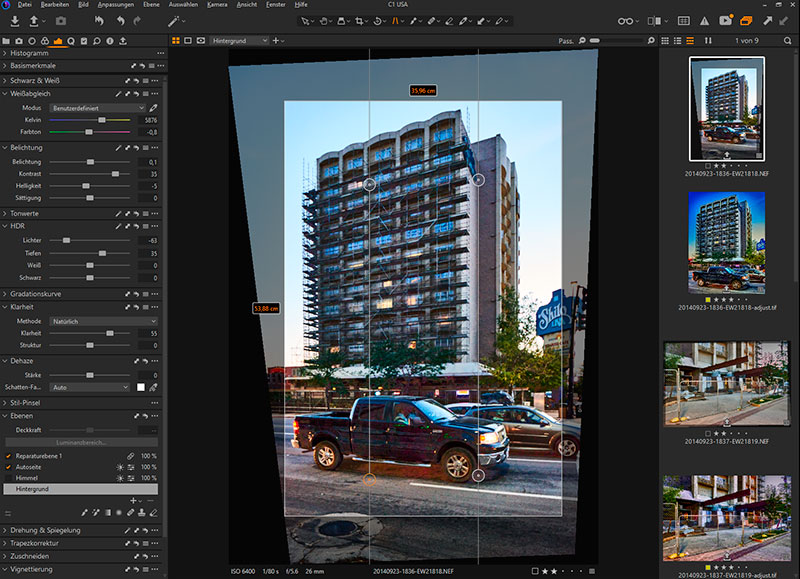This screenshot has height=579, width=800.
Task: Expand the Basismerkmale panel
Action: (5, 66)
